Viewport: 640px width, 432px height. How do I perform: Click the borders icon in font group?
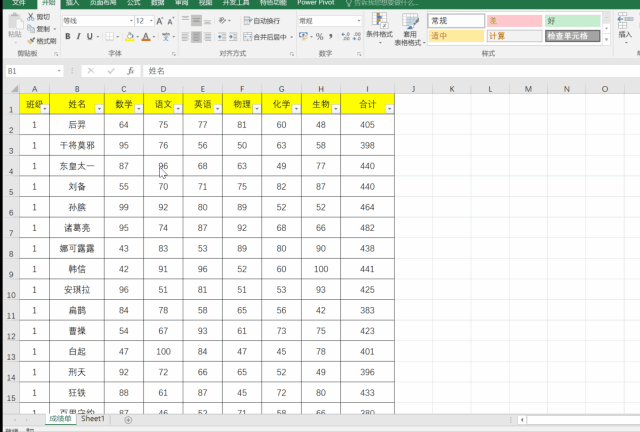pyautogui.click(x=110, y=37)
